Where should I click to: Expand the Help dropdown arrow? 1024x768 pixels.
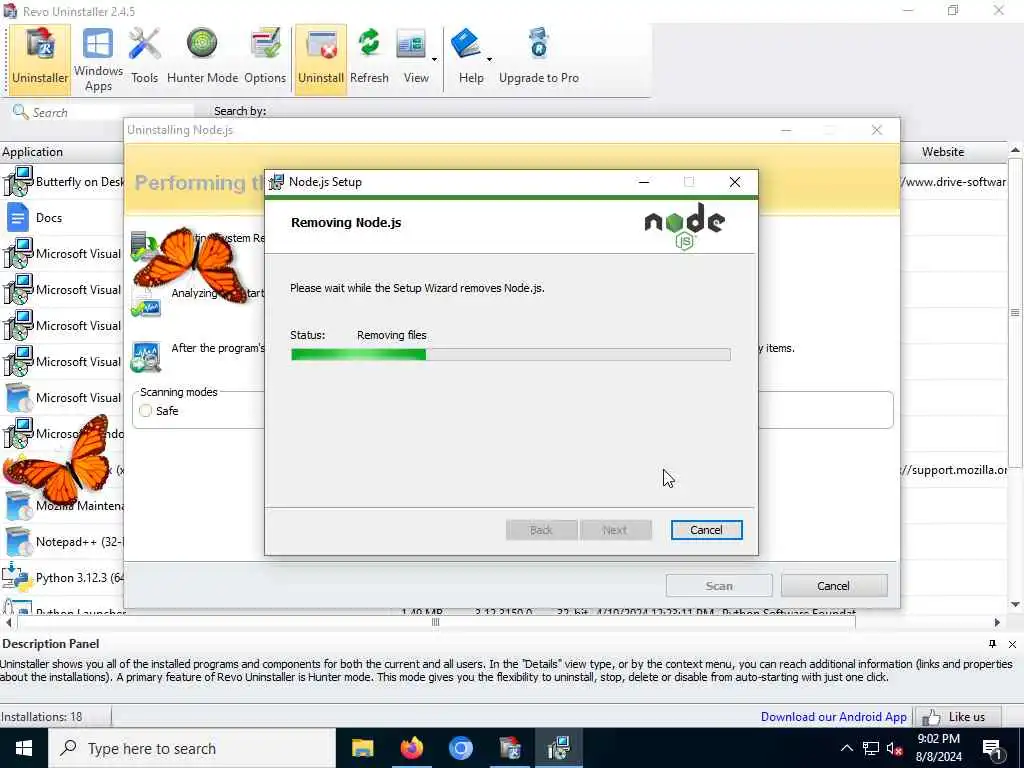(x=489, y=59)
